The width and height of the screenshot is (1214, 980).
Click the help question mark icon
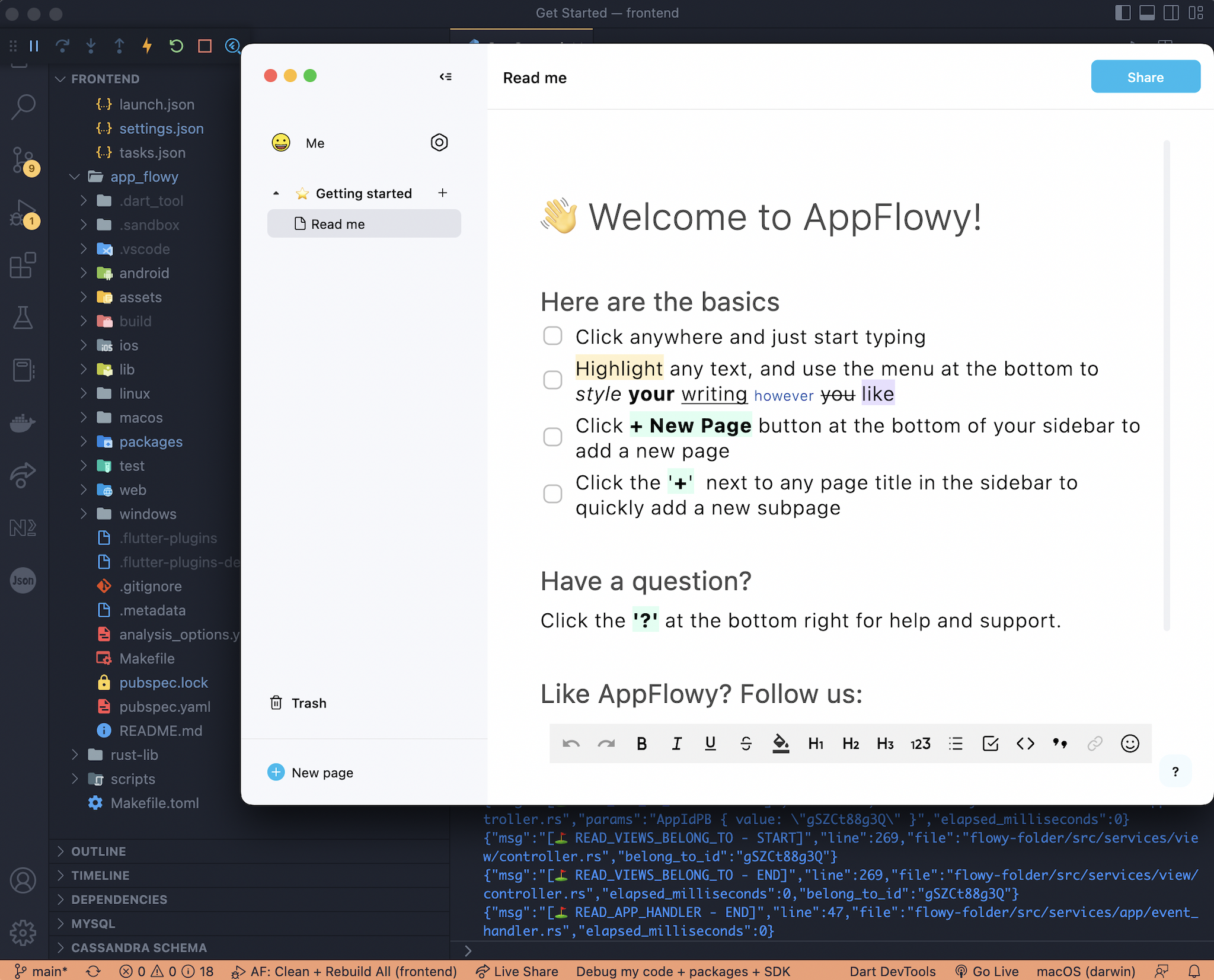[1175, 771]
